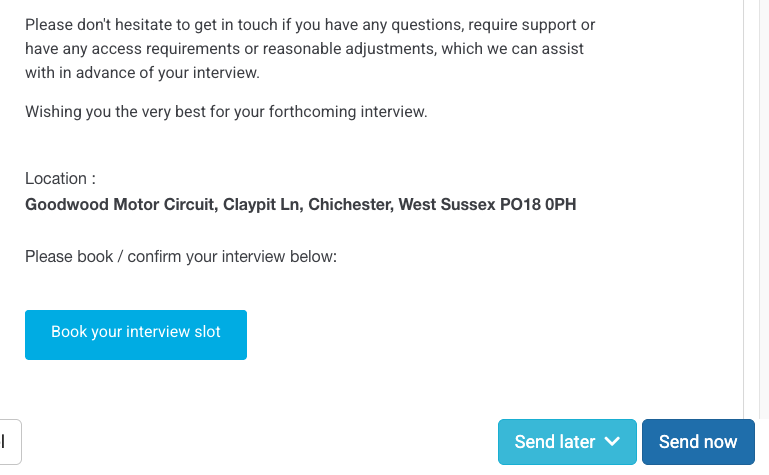Screen dimensions: 769x475
Task: Click the 'Please book / confirm your interview' line
Action: [x=181, y=257]
